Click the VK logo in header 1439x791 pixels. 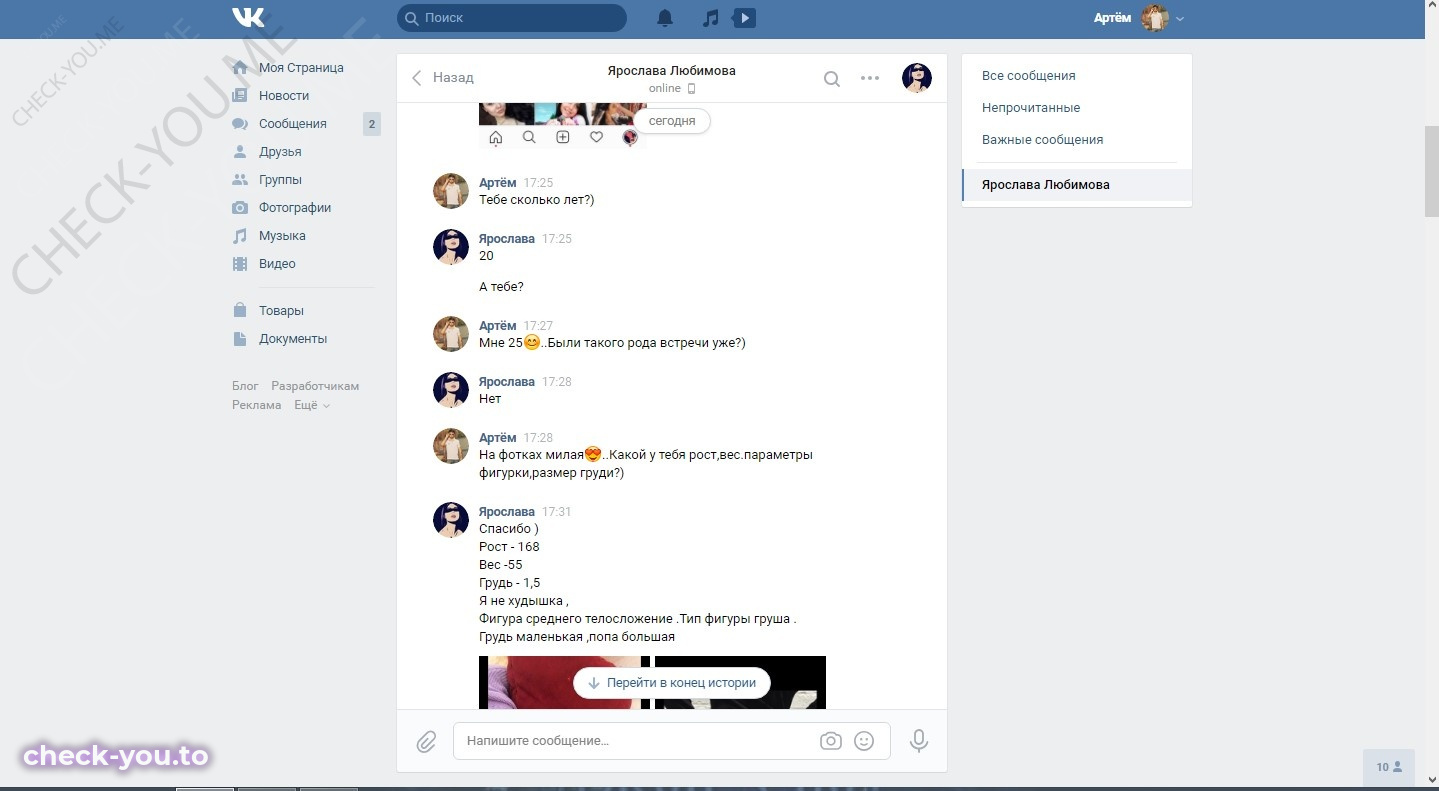click(248, 18)
